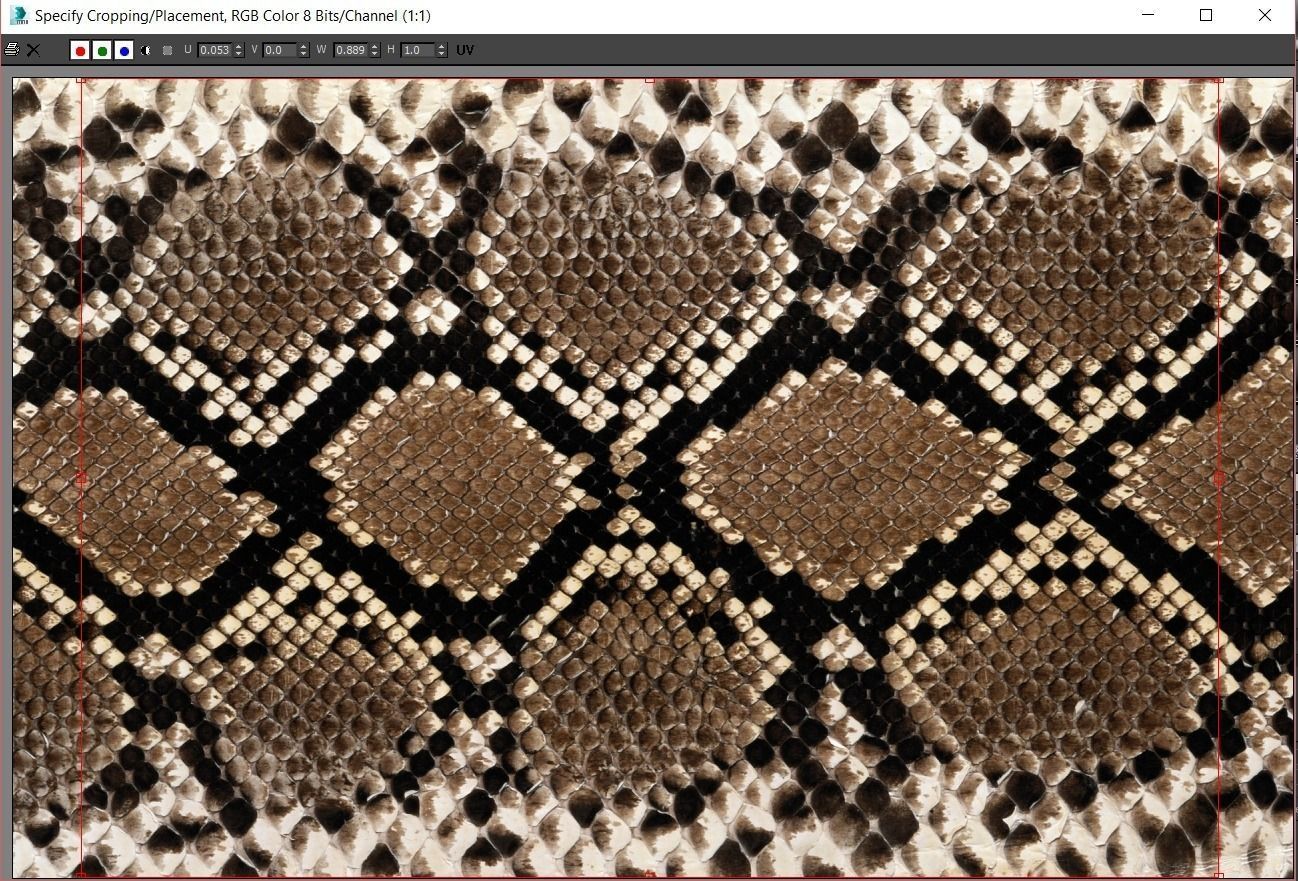Click the right-middle crop region handle

(1219, 479)
